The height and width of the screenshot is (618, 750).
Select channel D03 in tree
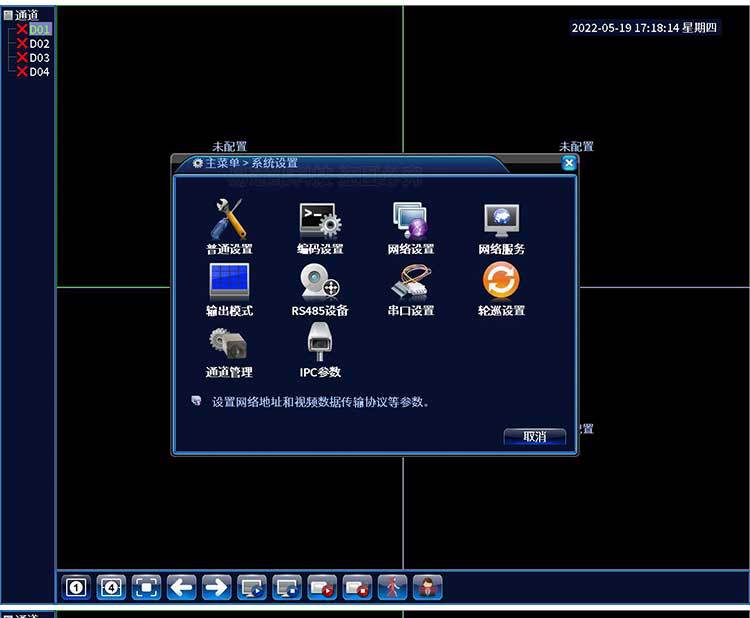pos(40,58)
